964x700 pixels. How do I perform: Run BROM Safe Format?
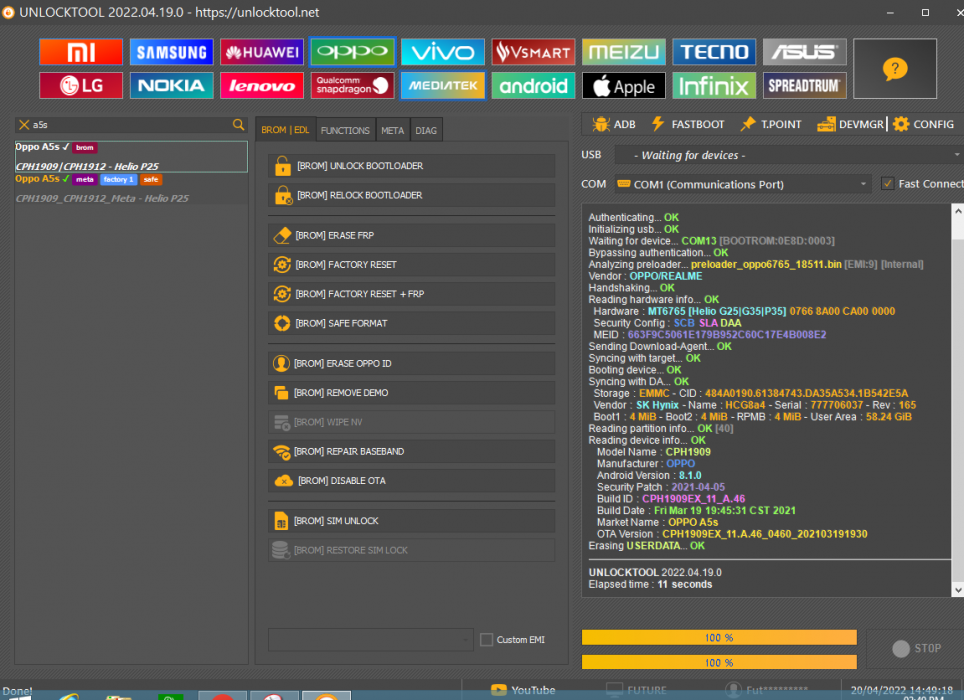coord(411,323)
